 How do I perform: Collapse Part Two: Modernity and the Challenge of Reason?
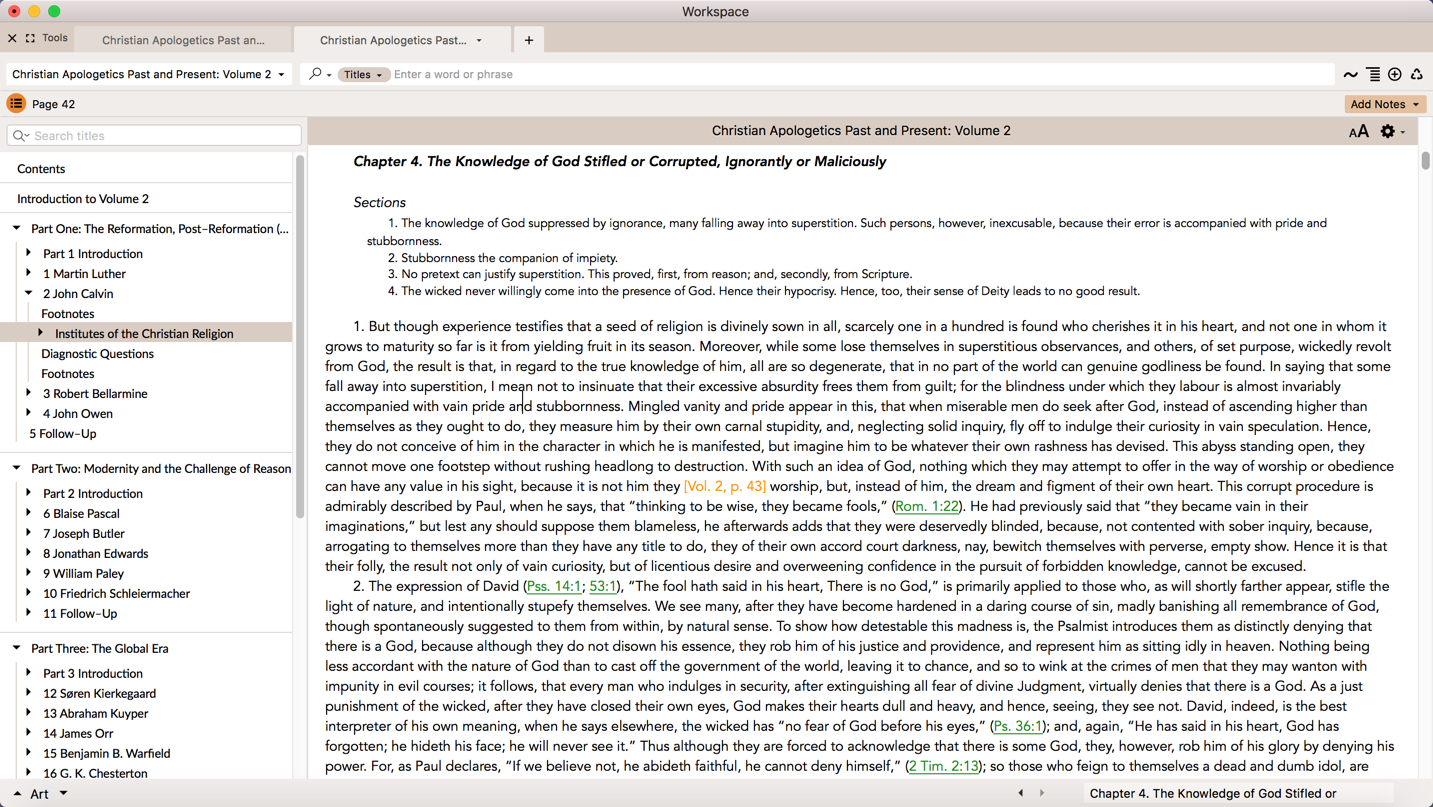coord(17,468)
